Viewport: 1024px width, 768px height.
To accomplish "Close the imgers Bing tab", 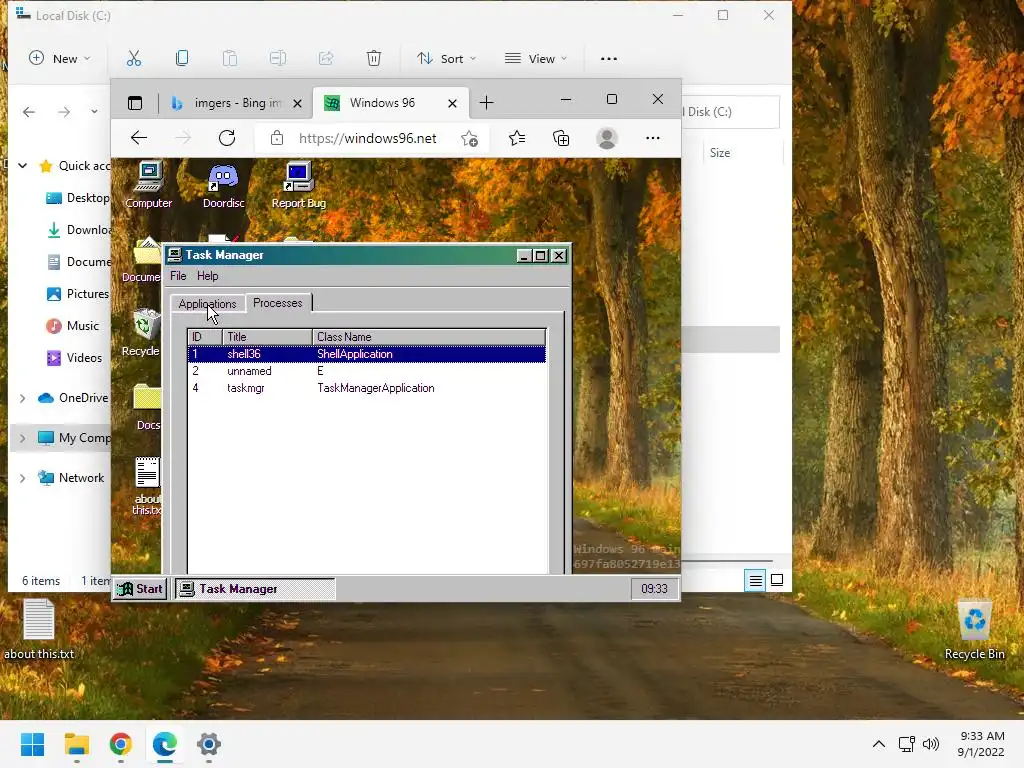I will pos(297,103).
